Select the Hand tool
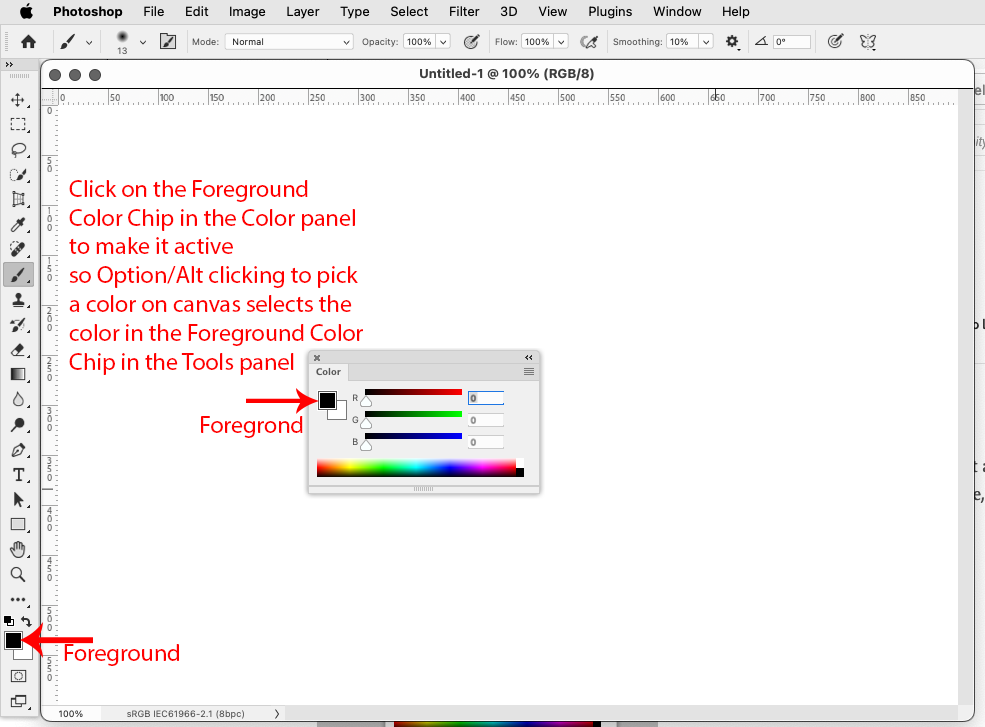This screenshot has width=985, height=727. click(18, 550)
